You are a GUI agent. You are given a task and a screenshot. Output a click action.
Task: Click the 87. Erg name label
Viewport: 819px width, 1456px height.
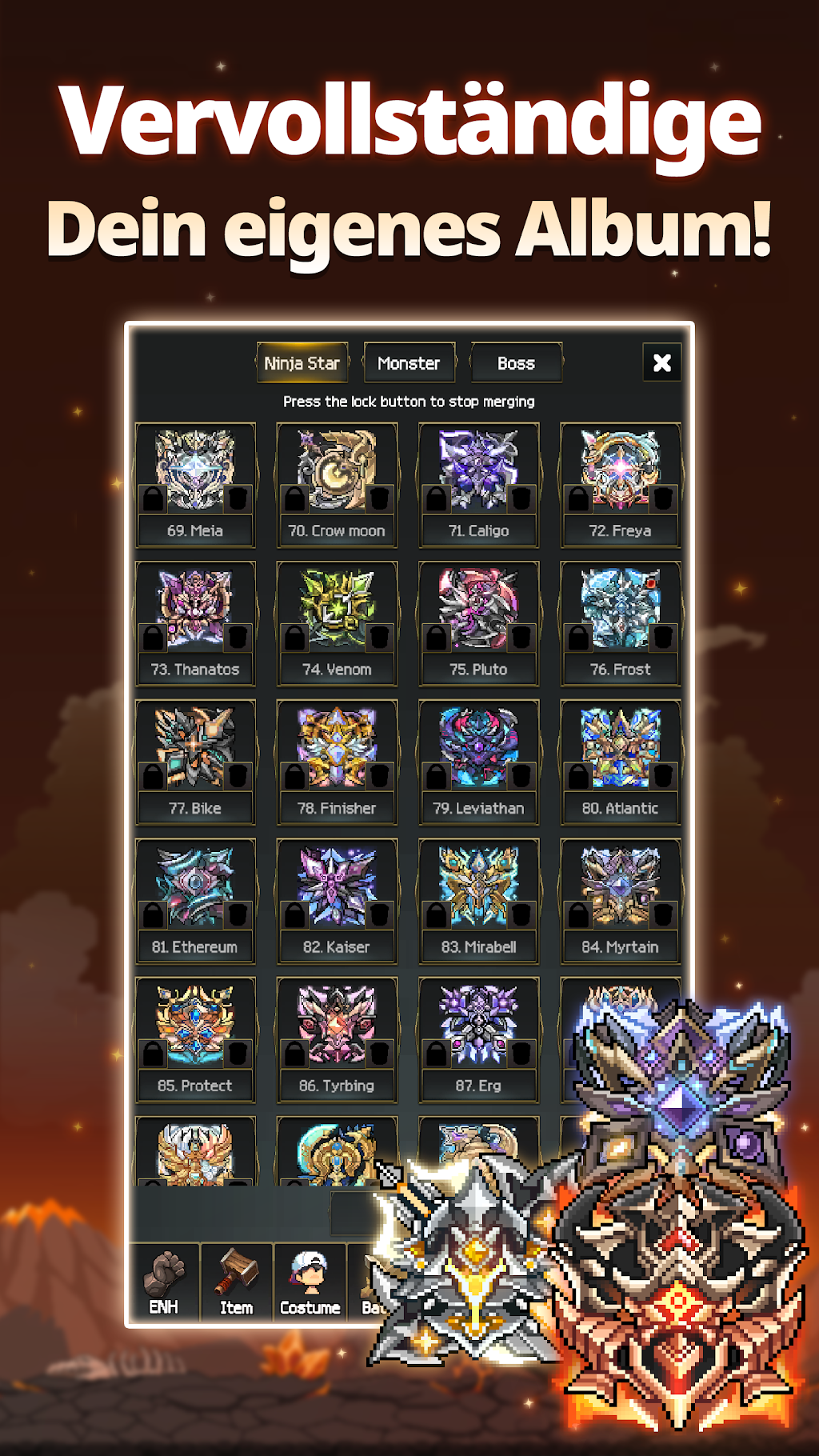click(x=478, y=1086)
